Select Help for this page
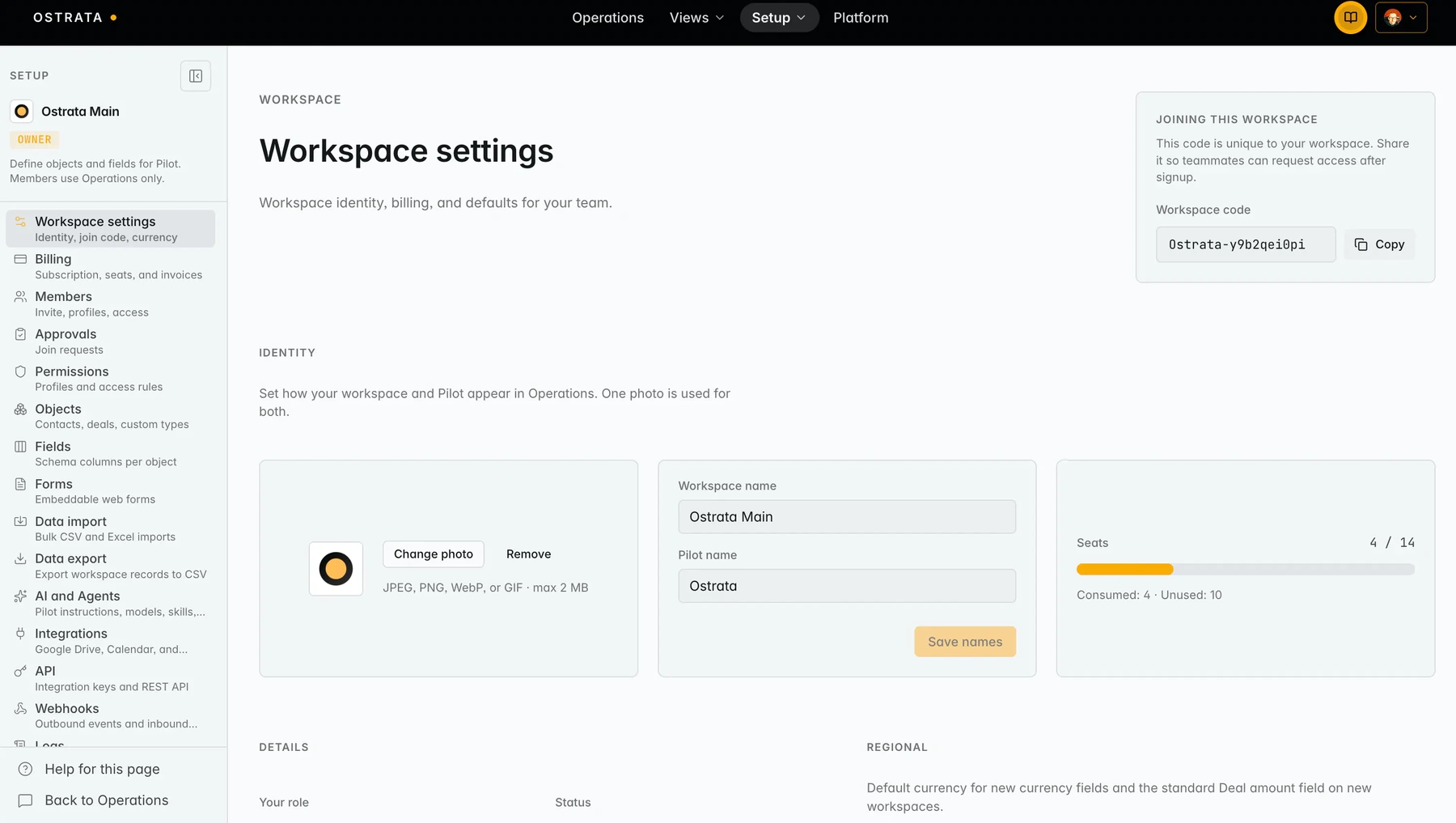Image resolution: width=1456 pixels, height=823 pixels. [x=102, y=769]
